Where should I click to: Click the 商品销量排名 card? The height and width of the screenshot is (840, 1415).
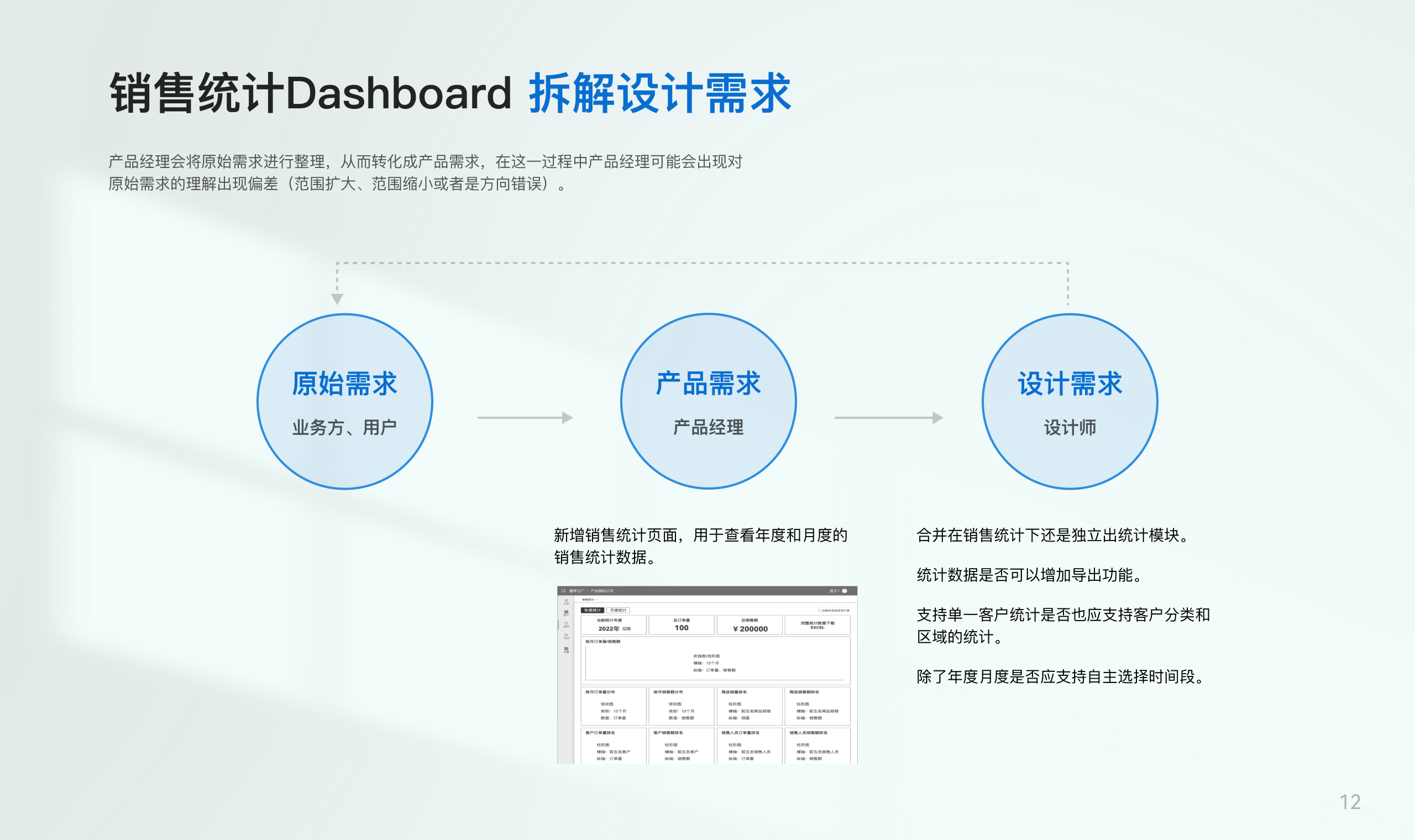[750, 706]
